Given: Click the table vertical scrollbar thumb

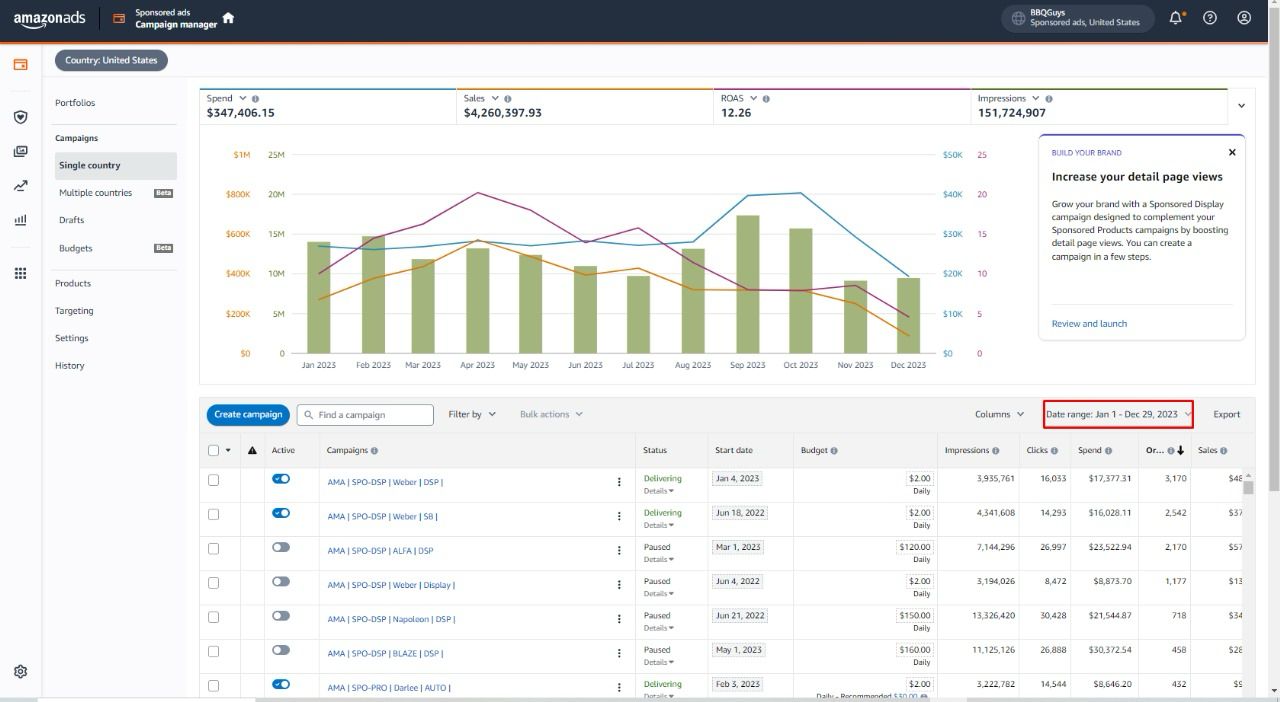Looking at the screenshot, I should (1248, 487).
